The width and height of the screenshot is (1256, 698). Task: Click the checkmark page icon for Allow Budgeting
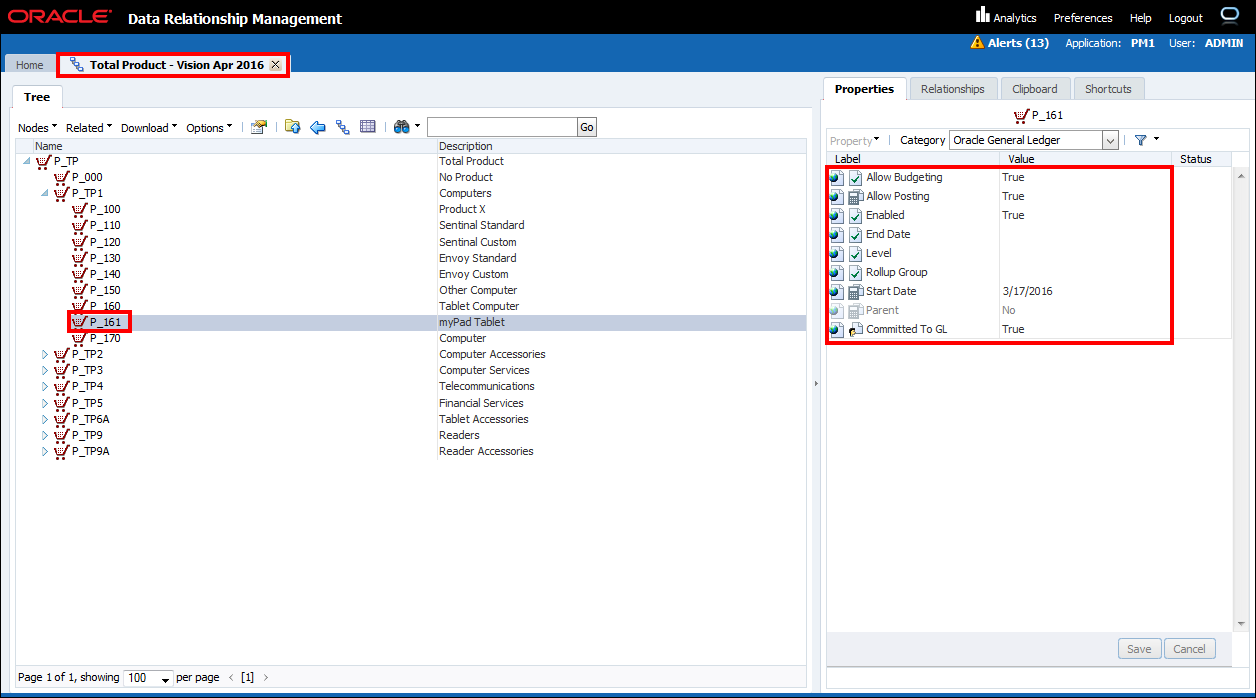(x=855, y=178)
